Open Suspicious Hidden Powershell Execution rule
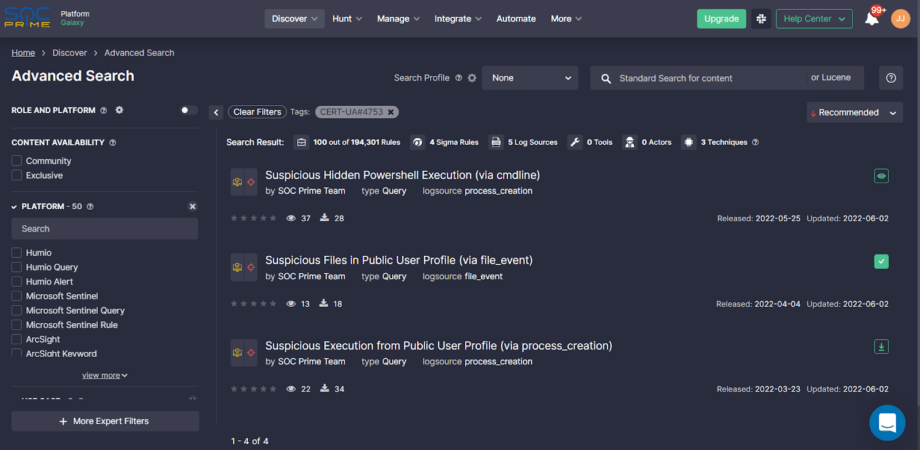The height and width of the screenshot is (450, 920). pyautogui.click(x=402, y=175)
